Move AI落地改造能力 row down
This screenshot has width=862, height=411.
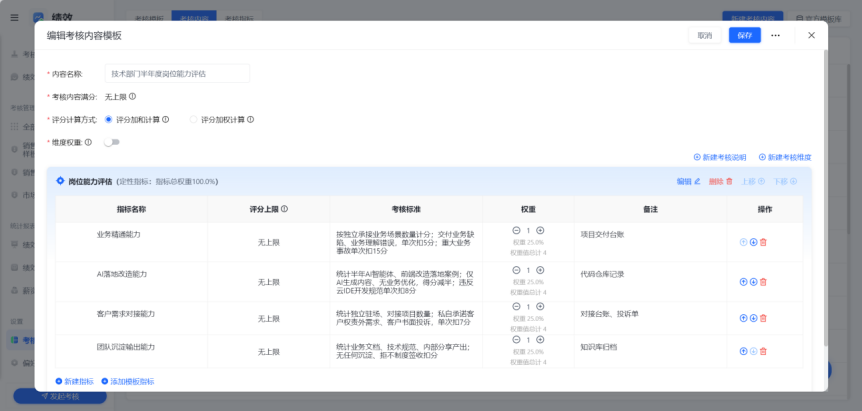753,282
